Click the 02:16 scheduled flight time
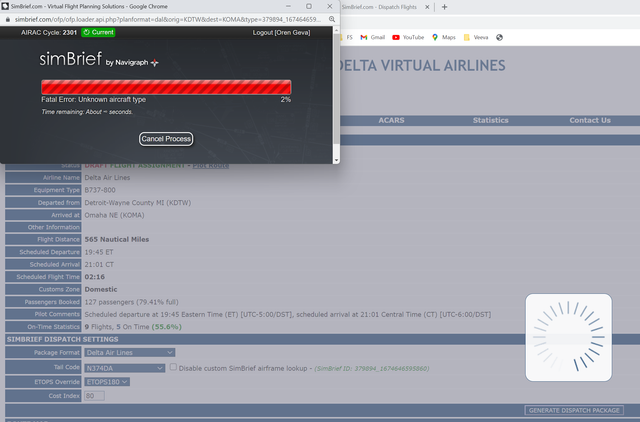The width and height of the screenshot is (640, 422). coord(95,277)
